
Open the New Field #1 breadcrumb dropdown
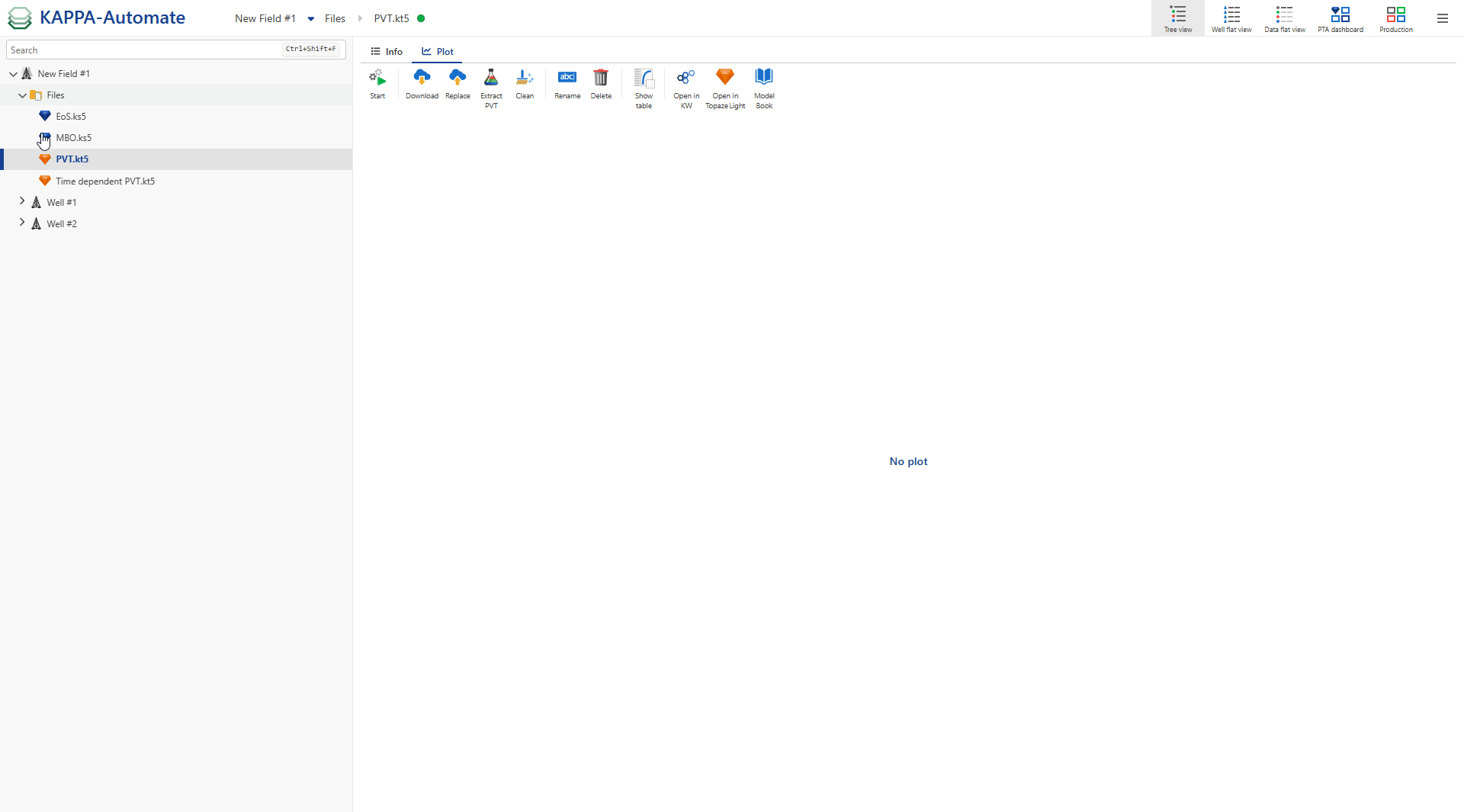(311, 19)
